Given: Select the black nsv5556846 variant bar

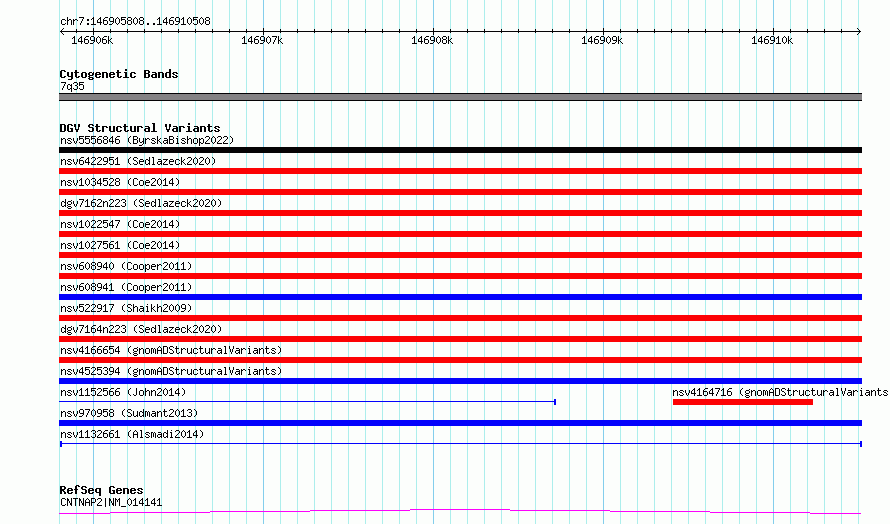Looking at the screenshot, I should coord(460,150).
